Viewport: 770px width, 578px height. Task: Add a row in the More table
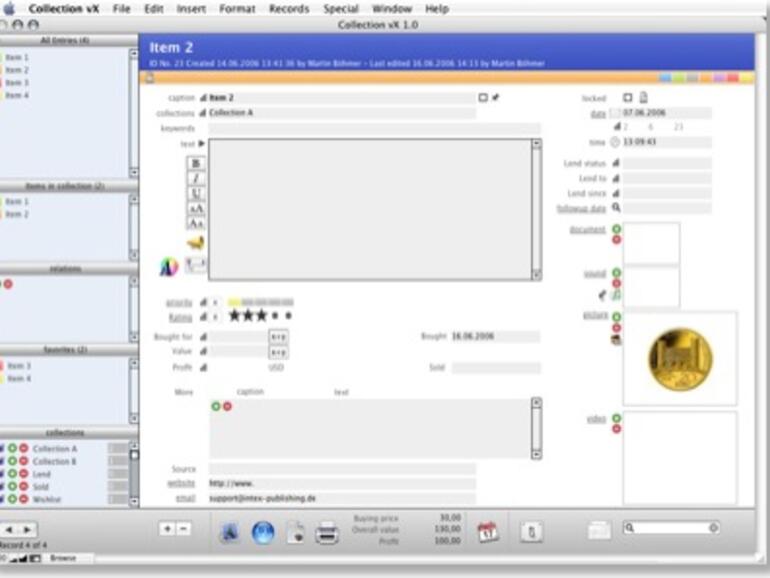[x=216, y=406]
